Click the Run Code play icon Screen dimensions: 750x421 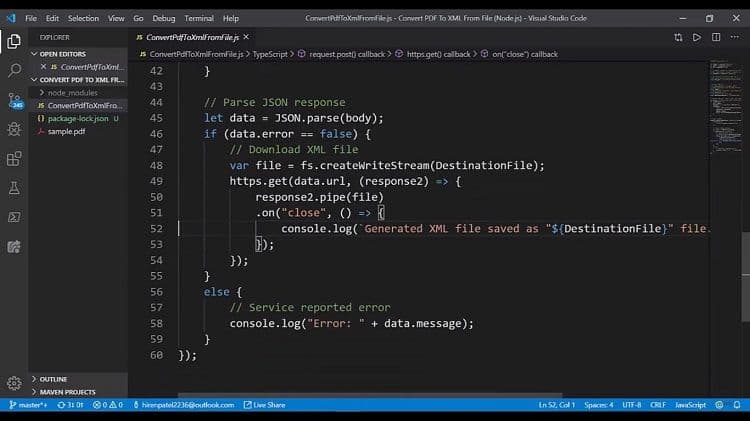point(696,37)
